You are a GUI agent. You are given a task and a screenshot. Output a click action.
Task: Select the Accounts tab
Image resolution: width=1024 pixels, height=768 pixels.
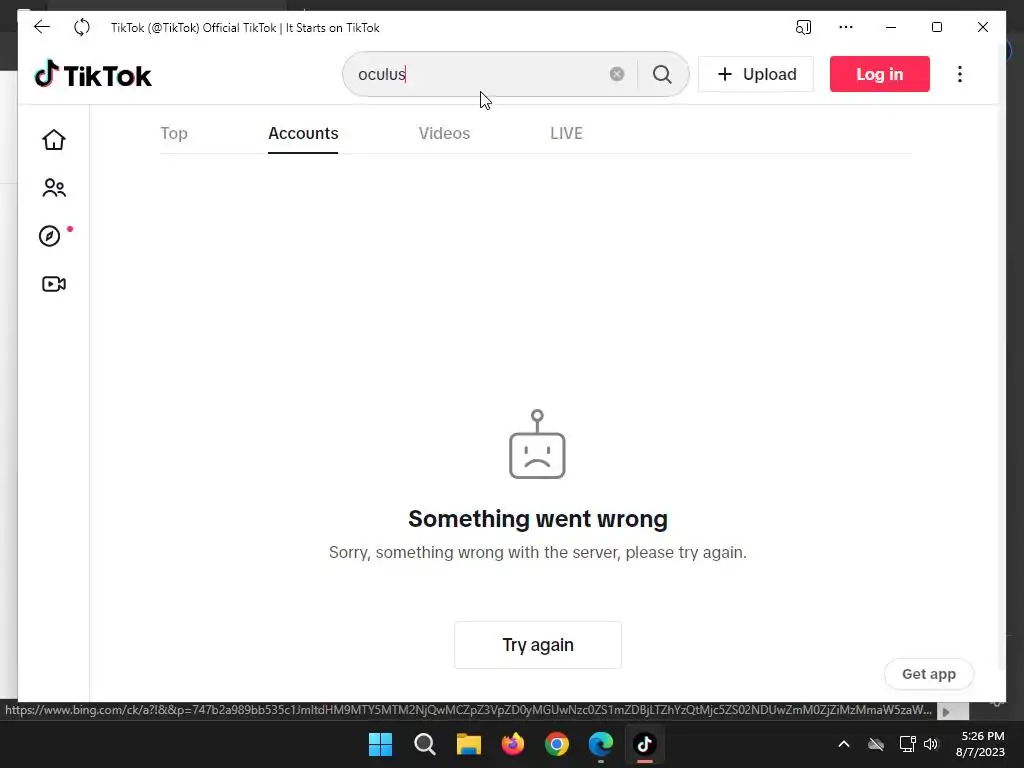[303, 133]
